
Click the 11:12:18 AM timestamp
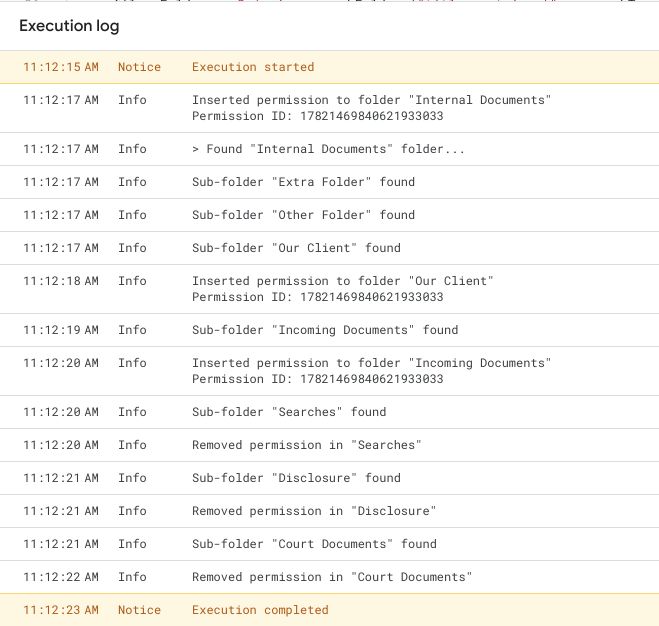[61, 281]
